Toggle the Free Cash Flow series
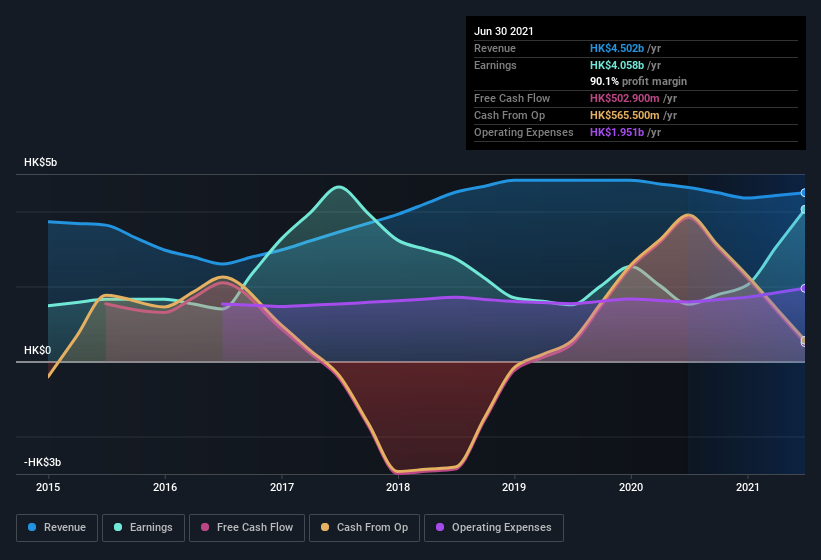Screen dimensions: 821x560 (x=247, y=528)
